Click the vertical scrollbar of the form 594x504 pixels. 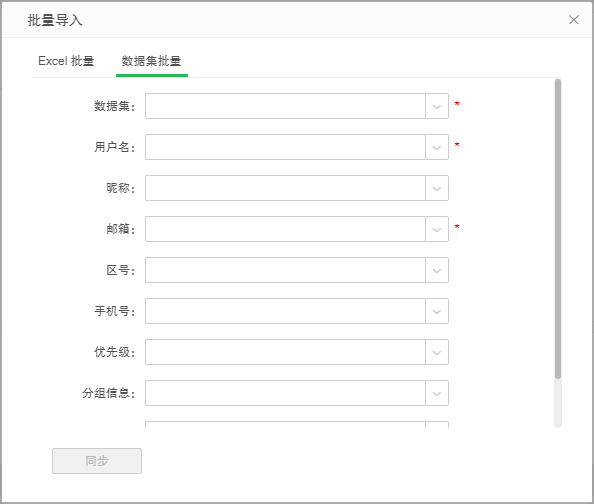click(x=558, y=229)
